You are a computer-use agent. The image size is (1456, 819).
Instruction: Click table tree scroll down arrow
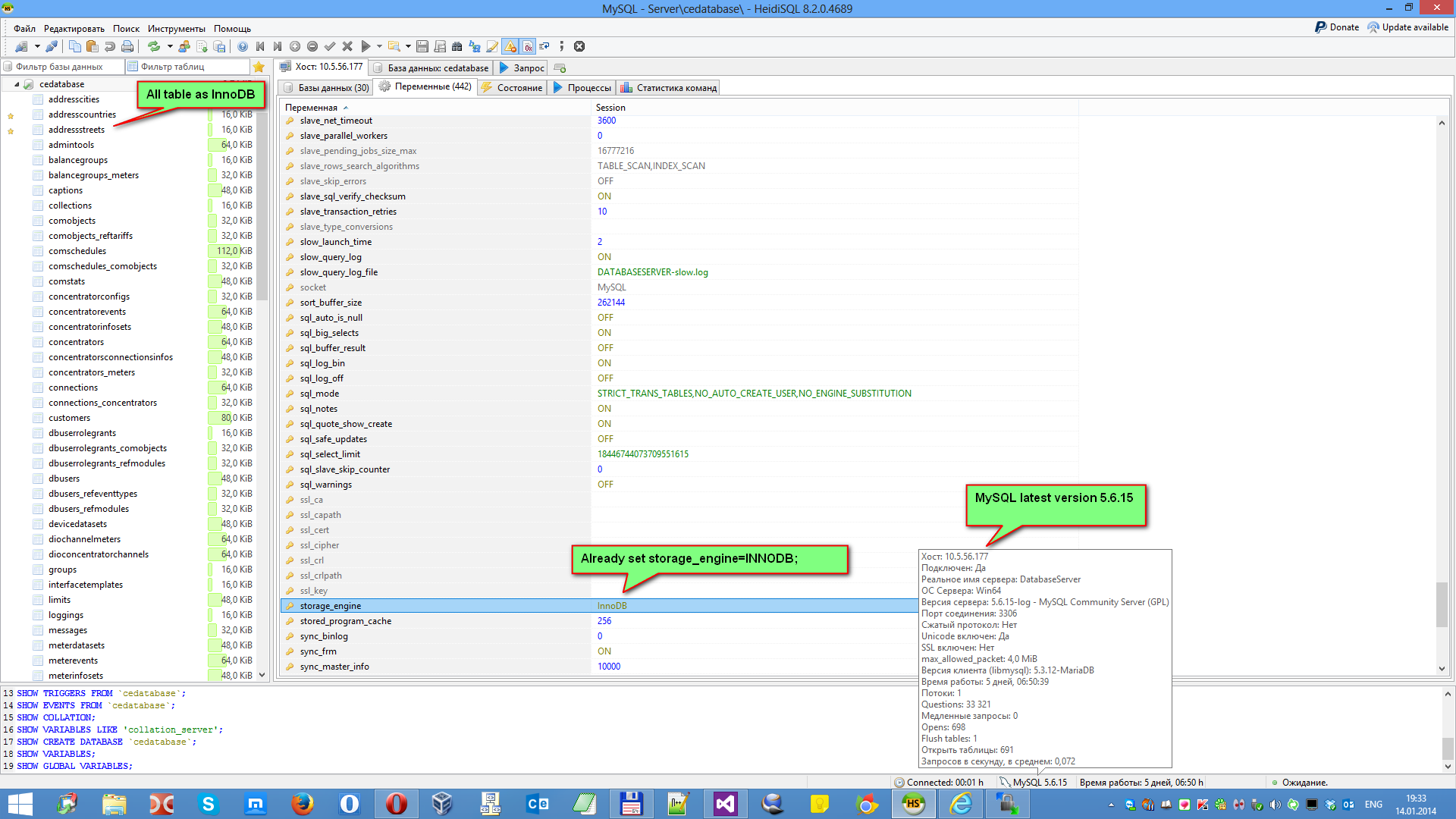(262, 675)
